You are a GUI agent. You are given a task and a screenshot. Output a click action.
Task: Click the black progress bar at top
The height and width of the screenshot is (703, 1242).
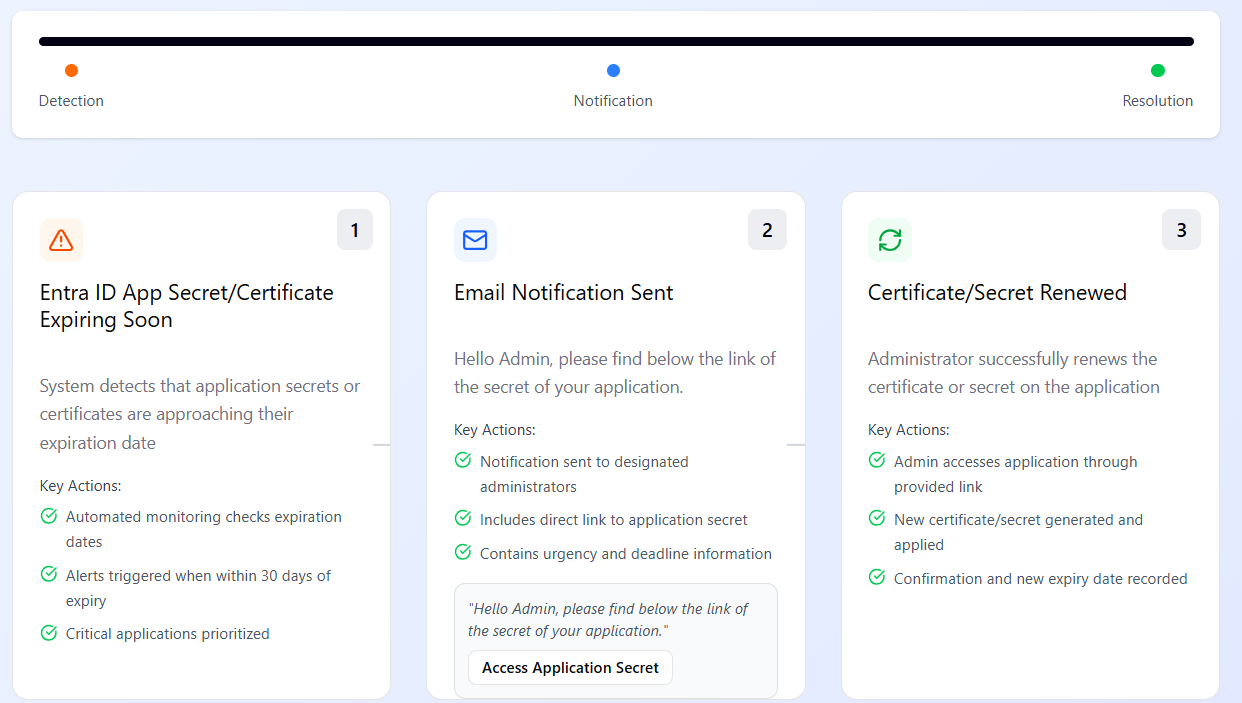tap(616, 42)
